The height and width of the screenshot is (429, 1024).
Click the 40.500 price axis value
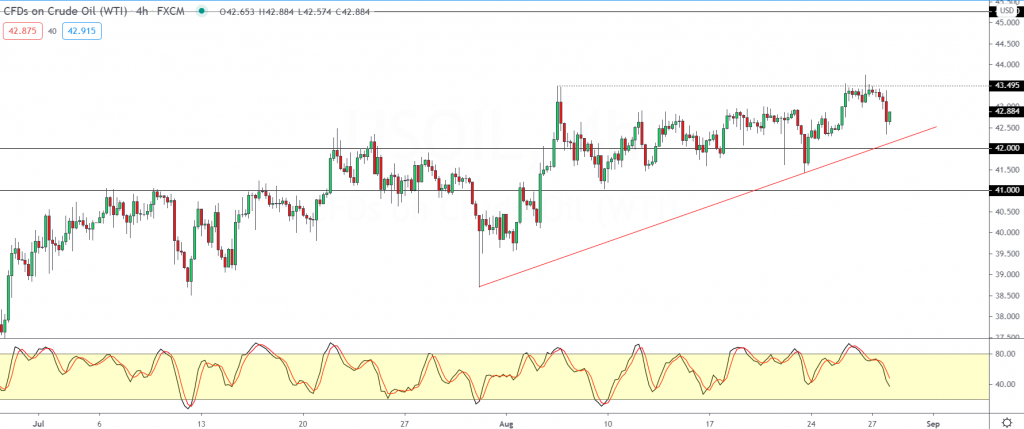click(1006, 212)
